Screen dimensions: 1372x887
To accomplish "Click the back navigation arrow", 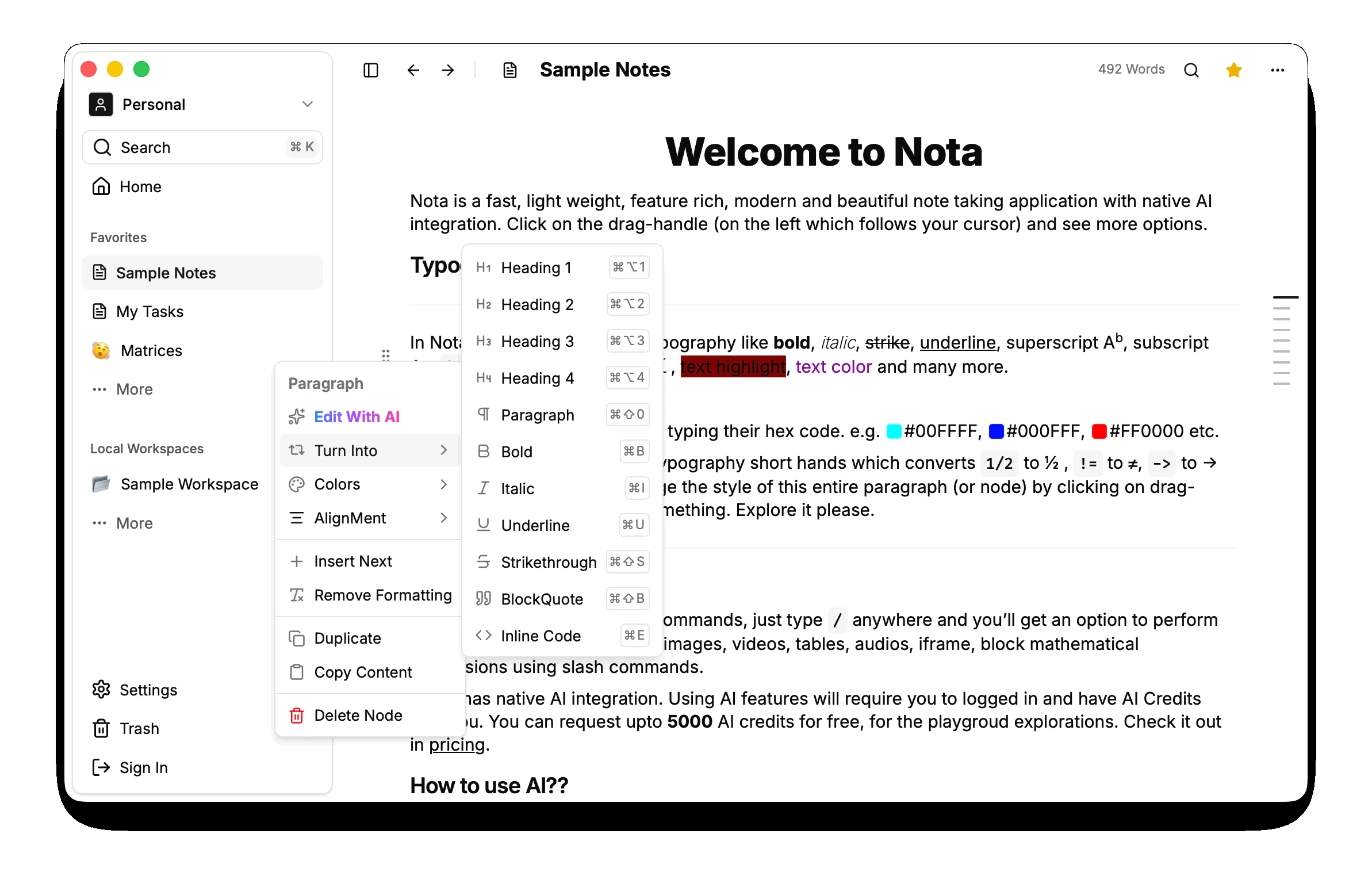I will click(x=413, y=70).
